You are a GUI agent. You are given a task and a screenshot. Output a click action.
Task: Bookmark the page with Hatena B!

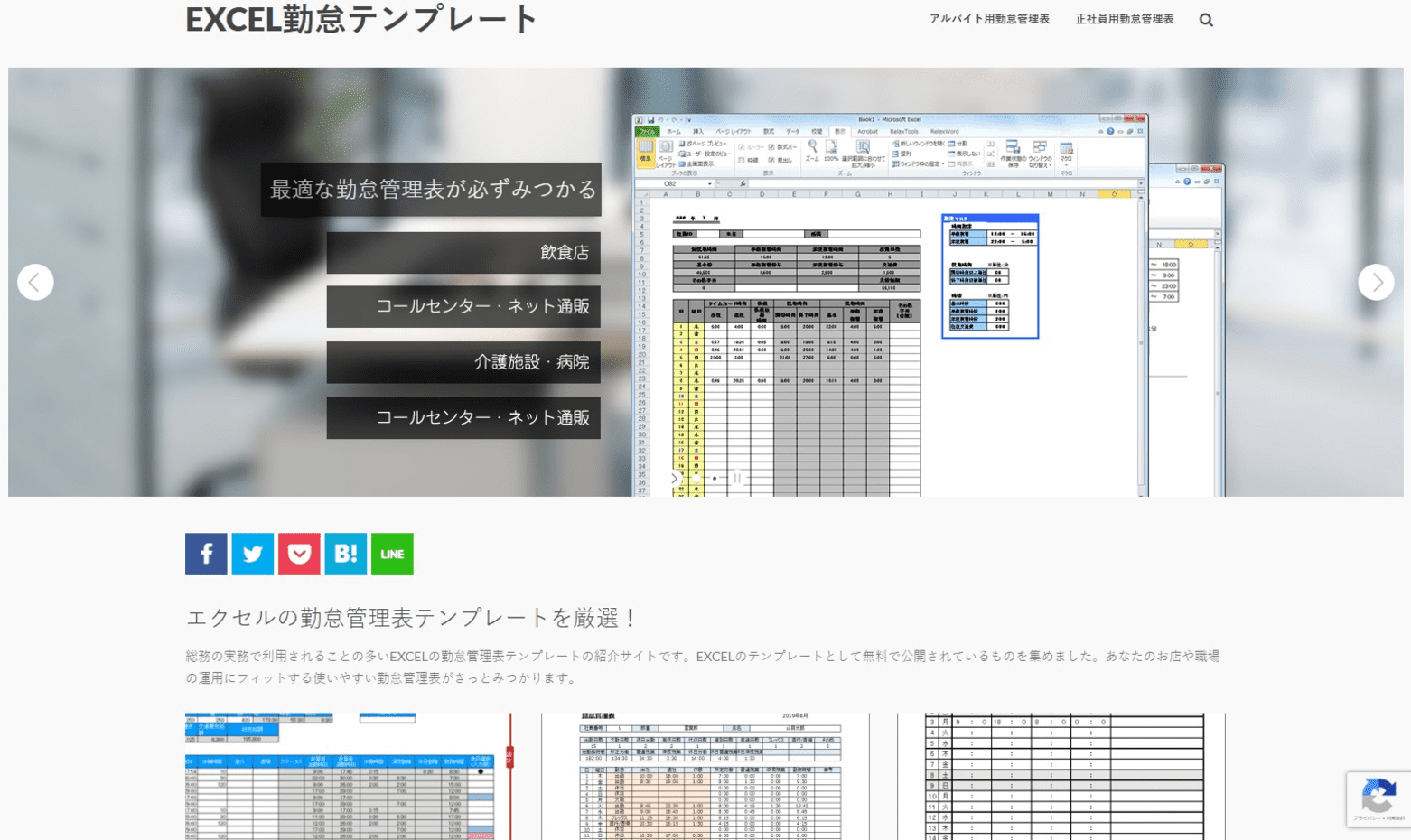click(x=346, y=554)
